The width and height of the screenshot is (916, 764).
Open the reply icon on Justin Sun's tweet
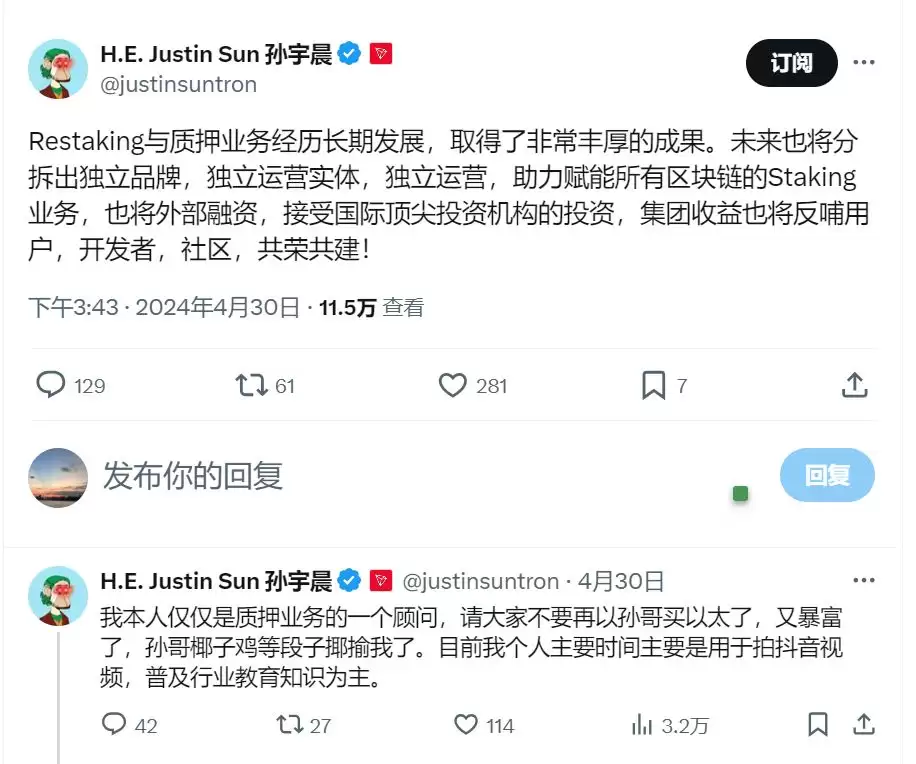click(49, 385)
